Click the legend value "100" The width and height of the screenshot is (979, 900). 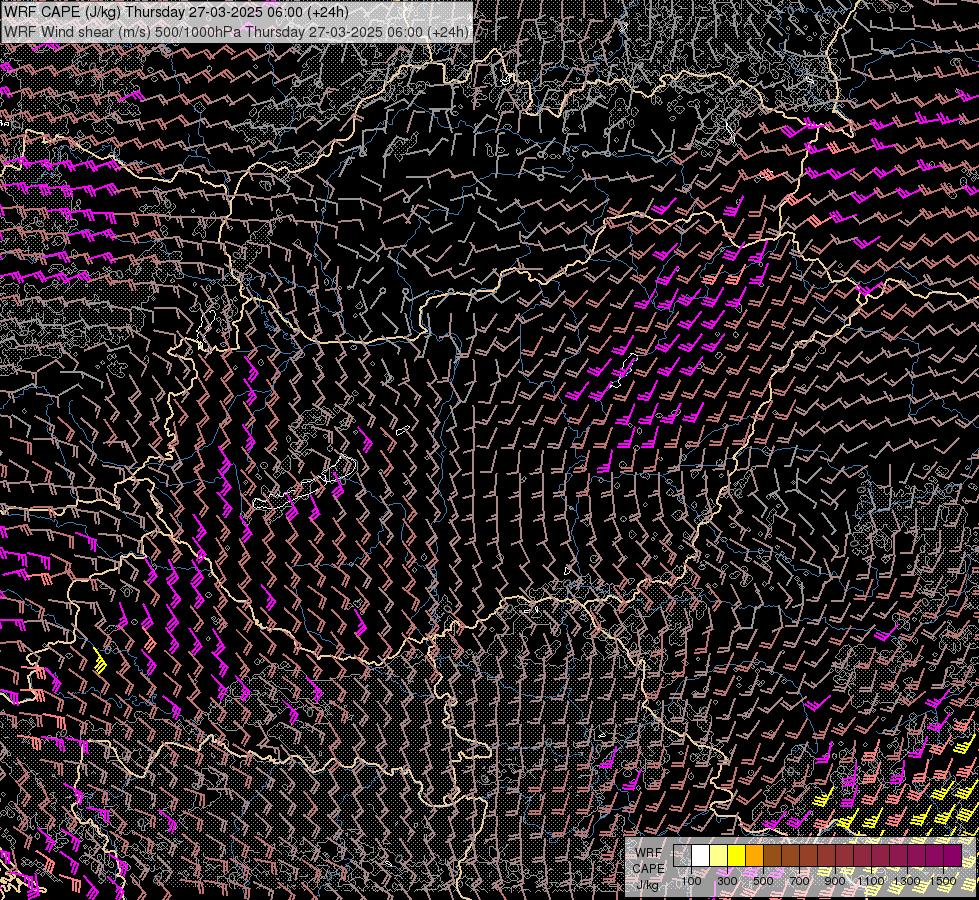tap(691, 881)
